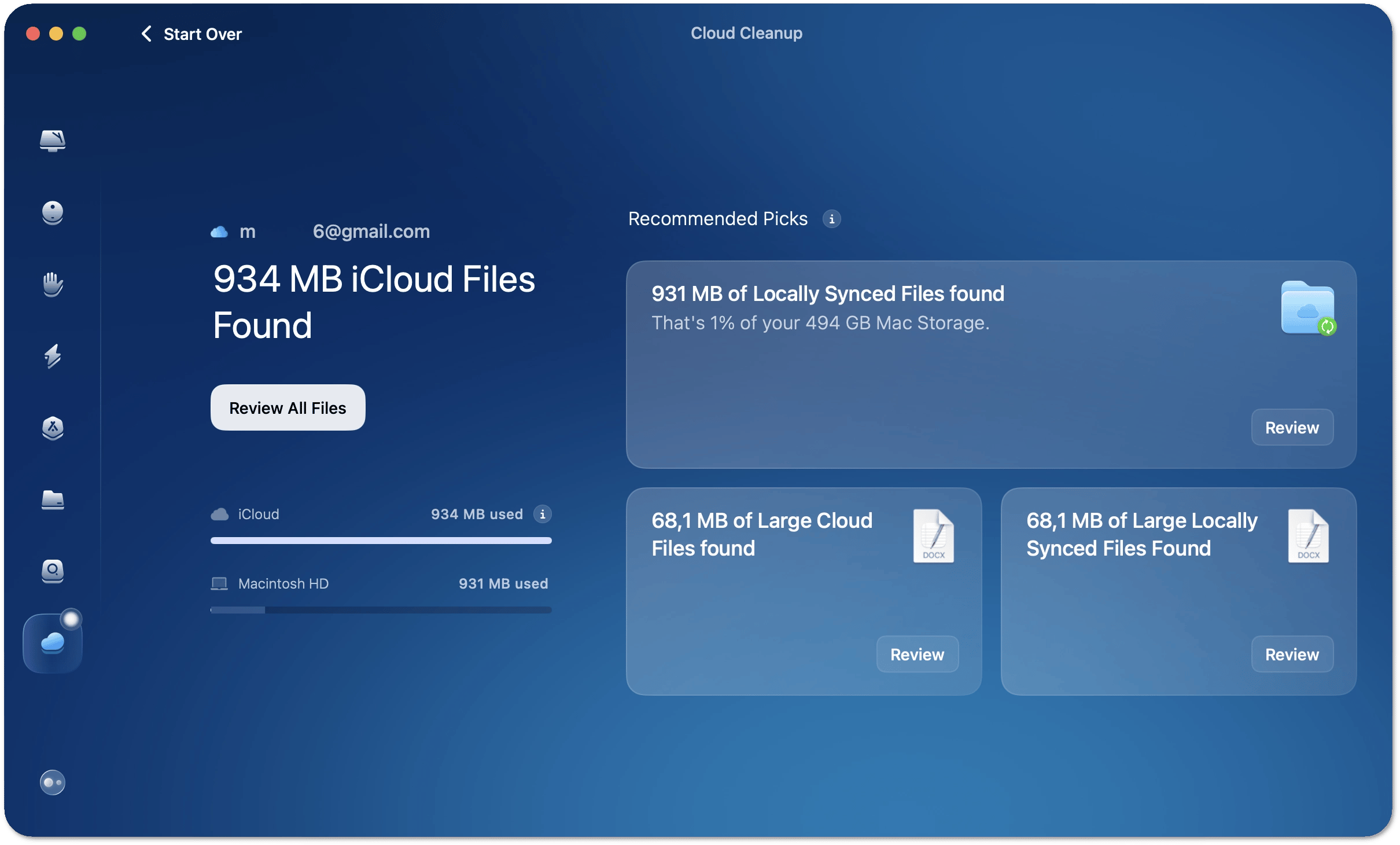Viewport: 1400px width, 845px height.
Task: Click DOCX icon in Large Locally Synced card
Action: [x=1308, y=536]
